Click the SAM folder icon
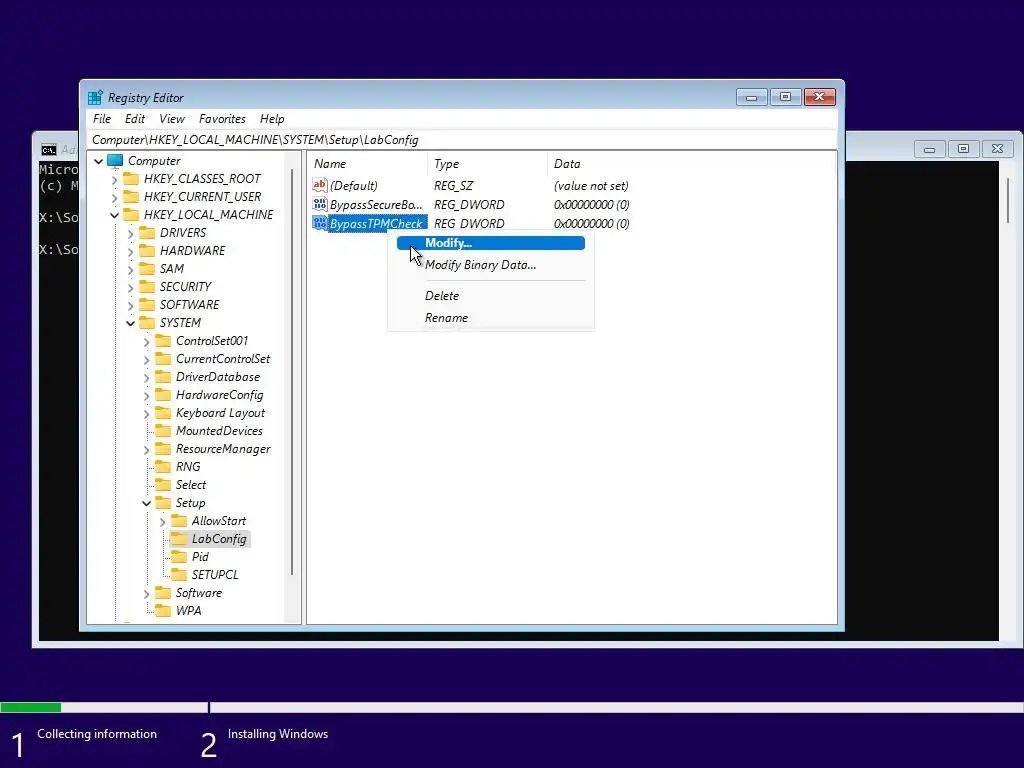The width and height of the screenshot is (1024, 768). [148, 269]
